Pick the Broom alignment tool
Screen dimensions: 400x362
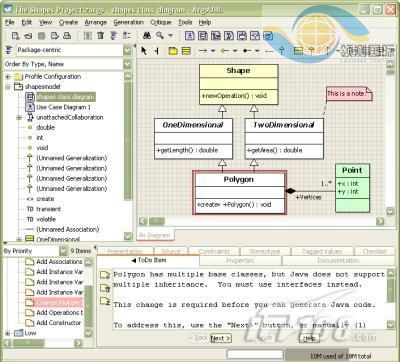(x=156, y=51)
